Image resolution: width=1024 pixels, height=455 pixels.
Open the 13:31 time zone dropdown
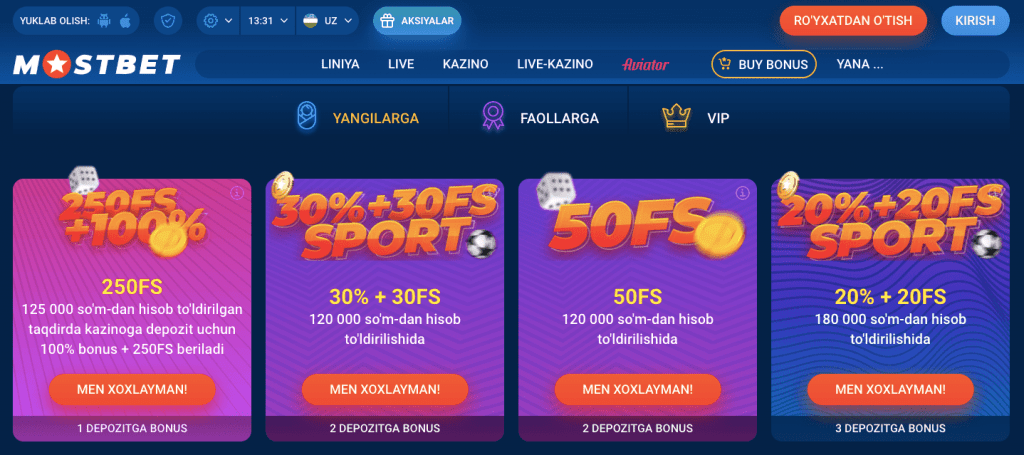[x=268, y=21]
